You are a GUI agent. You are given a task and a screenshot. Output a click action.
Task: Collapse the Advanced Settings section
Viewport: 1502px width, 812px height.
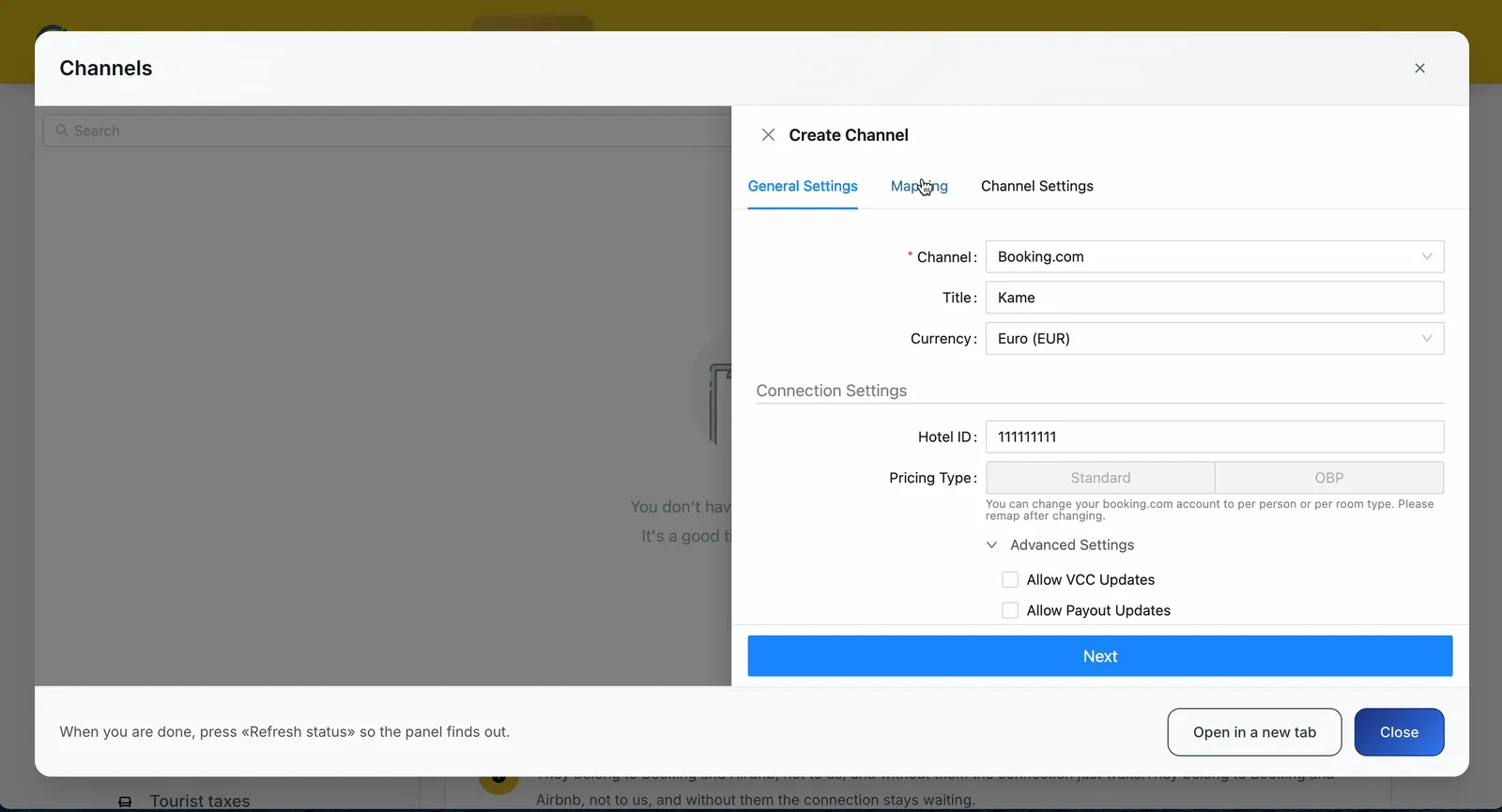pos(1061,545)
